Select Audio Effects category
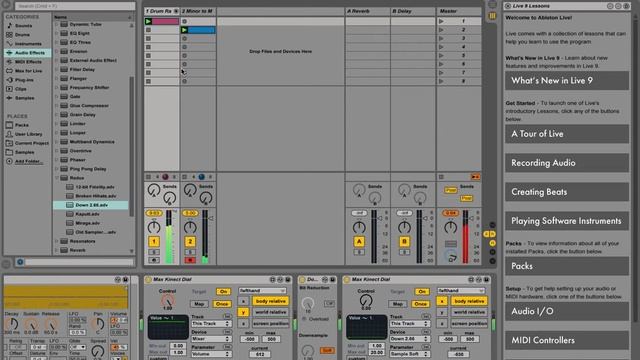 (28, 53)
